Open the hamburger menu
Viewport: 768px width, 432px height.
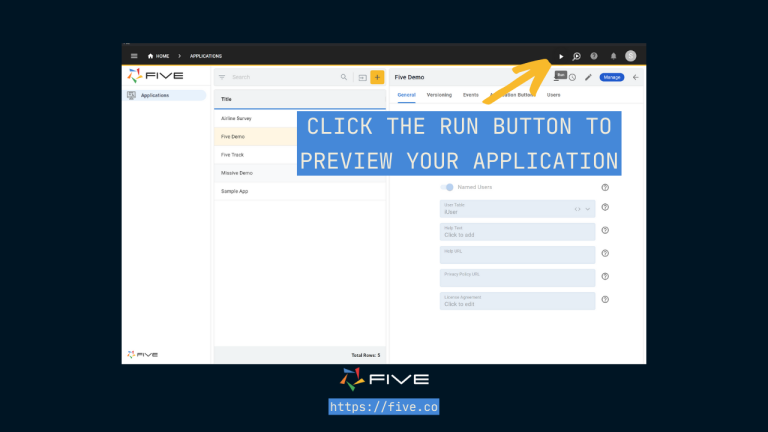click(x=134, y=56)
